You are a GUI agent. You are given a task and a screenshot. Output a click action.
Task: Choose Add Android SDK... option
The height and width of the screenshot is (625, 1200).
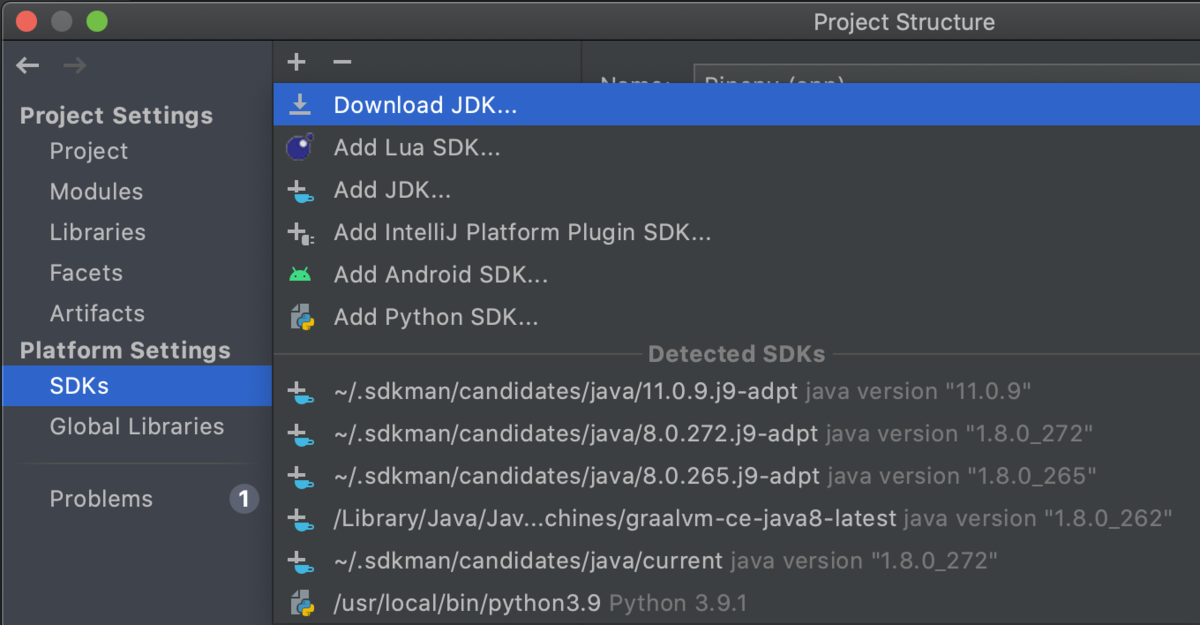[737, 275]
